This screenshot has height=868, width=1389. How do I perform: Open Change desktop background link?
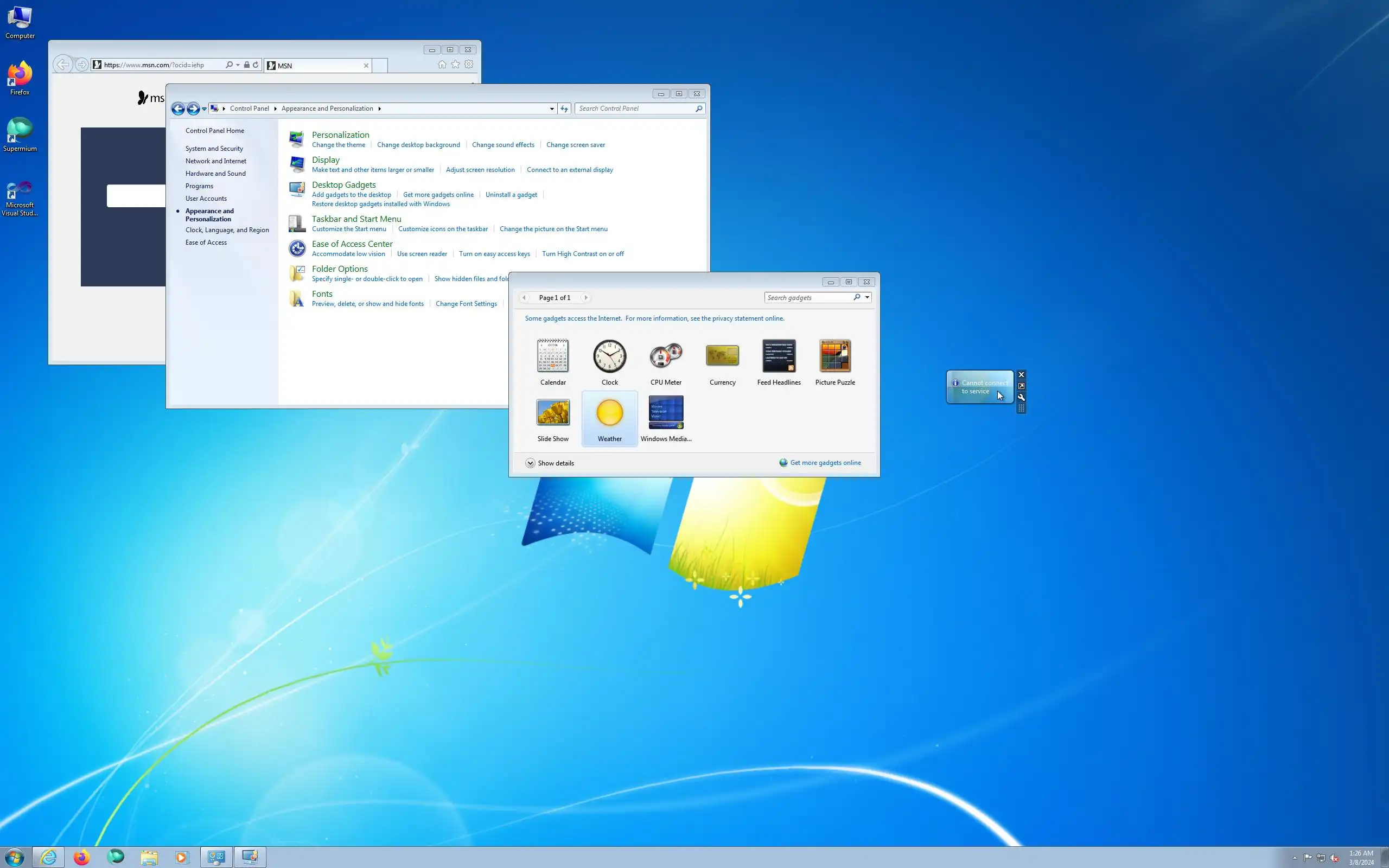(418, 145)
